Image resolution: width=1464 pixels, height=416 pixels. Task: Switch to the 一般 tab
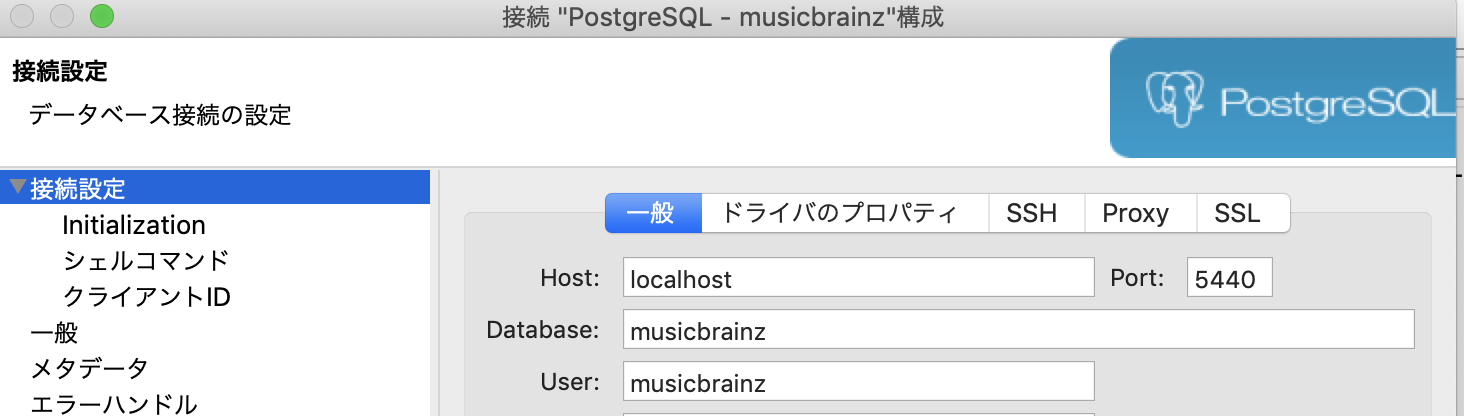653,213
